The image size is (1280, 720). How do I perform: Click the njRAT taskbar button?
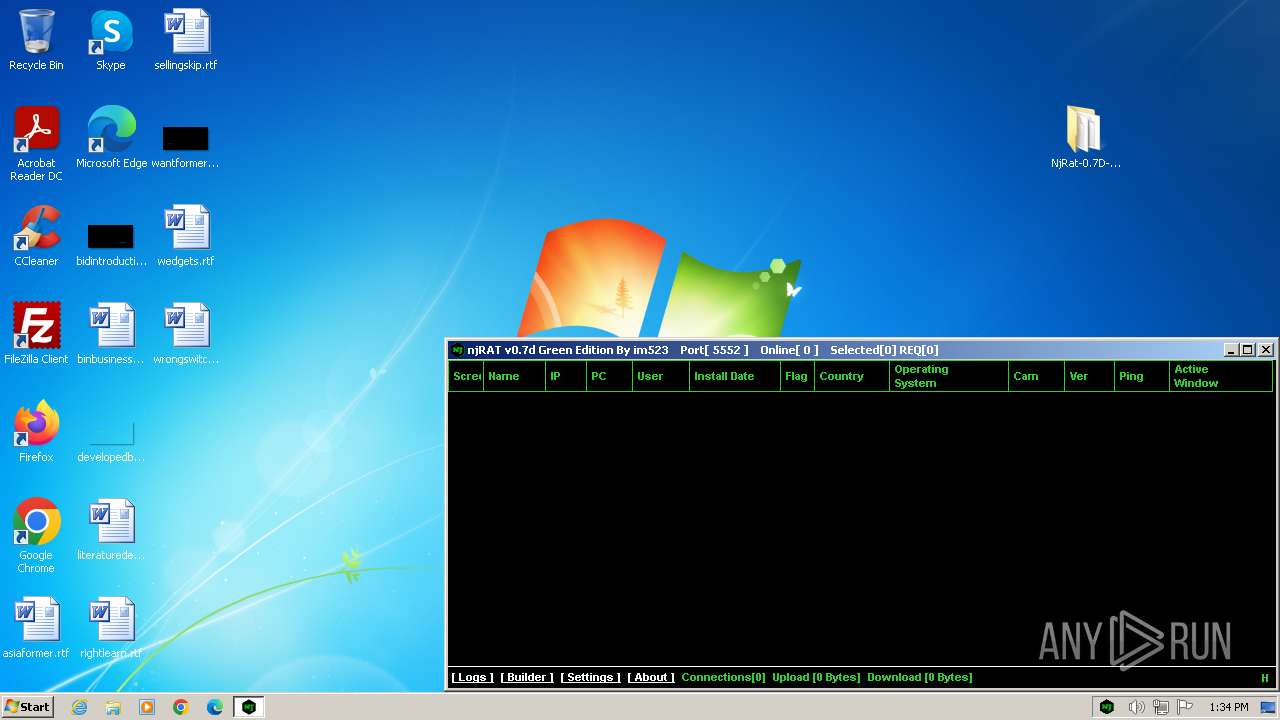click(249, 707)
